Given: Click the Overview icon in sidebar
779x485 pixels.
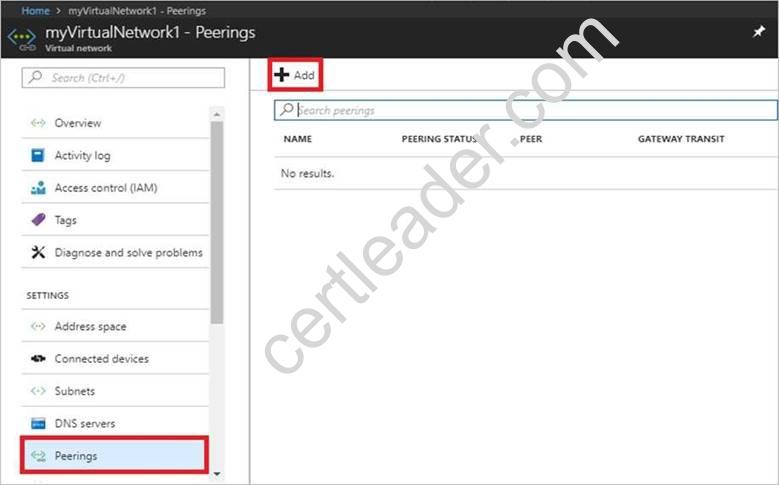Looking at the screenshot, I should tap(38, 123).
